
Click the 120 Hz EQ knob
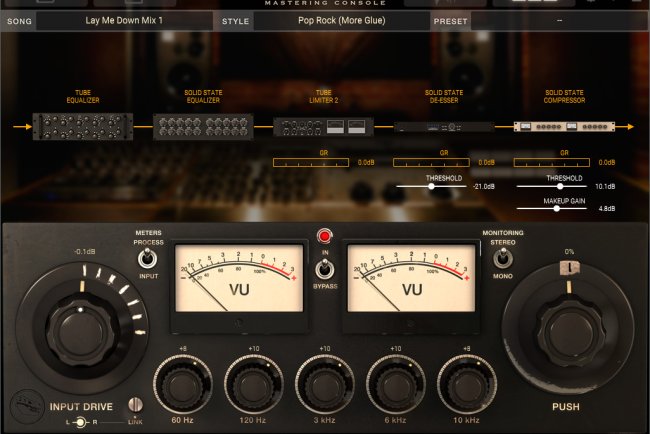coord(254,385)
